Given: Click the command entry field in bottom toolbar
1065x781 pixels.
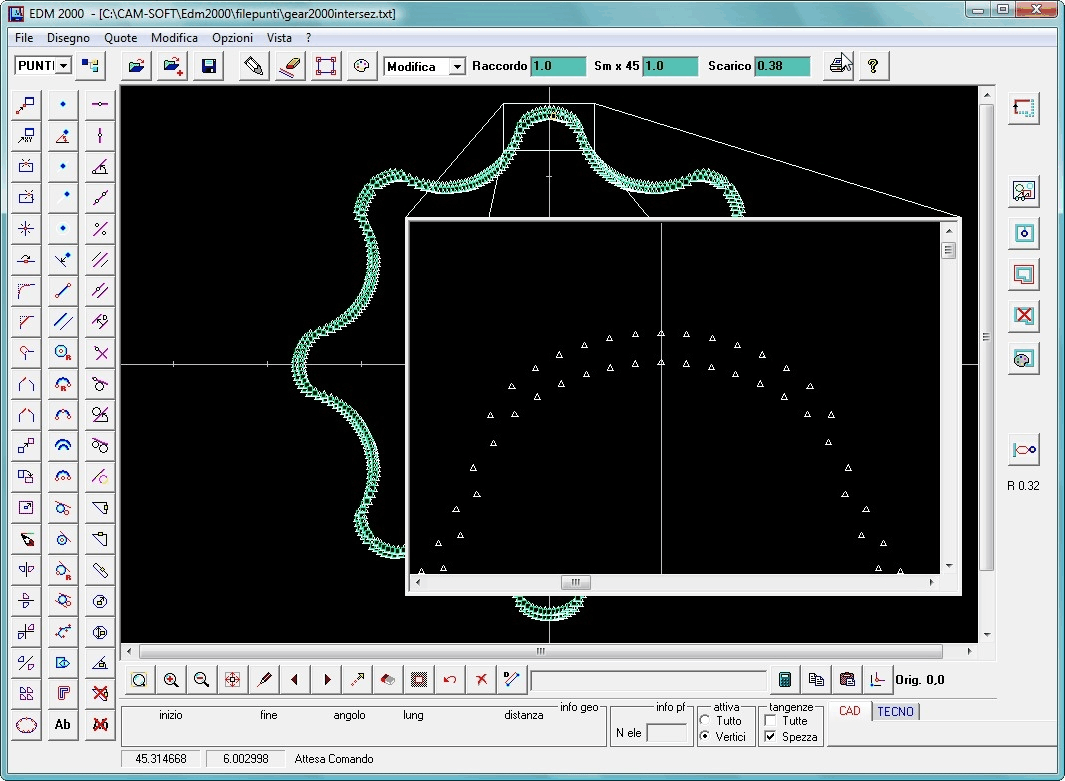Looking at the screenshot, I should point(649,680).
